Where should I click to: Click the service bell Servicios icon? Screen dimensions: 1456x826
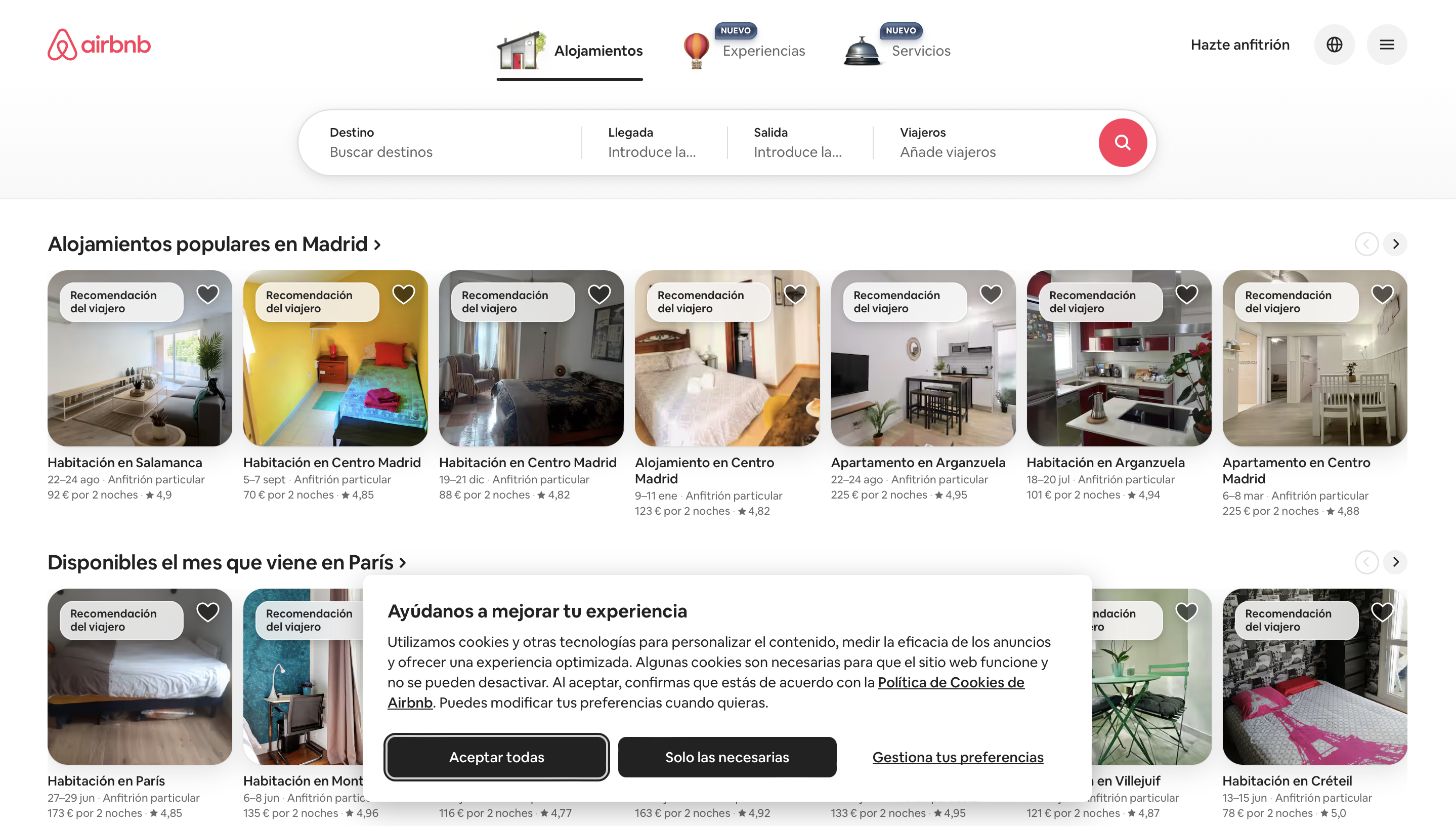[862, 51]
